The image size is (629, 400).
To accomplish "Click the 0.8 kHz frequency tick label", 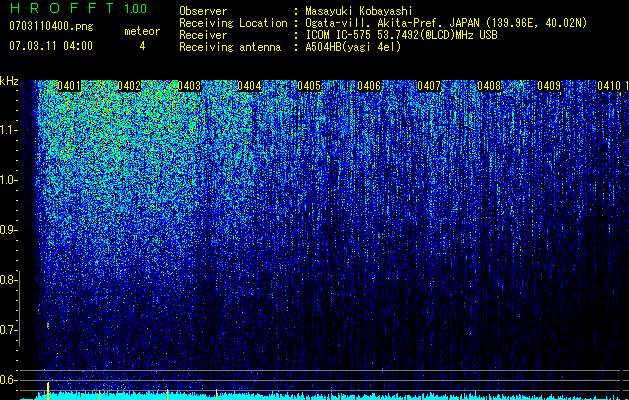I will (x=7, y=280).
